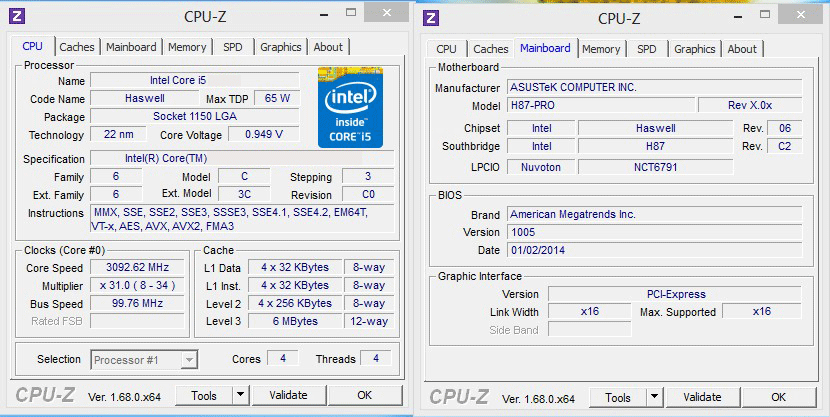
Task: Click the 'Rev X.0x' field
Action: (x=750, y=105)
